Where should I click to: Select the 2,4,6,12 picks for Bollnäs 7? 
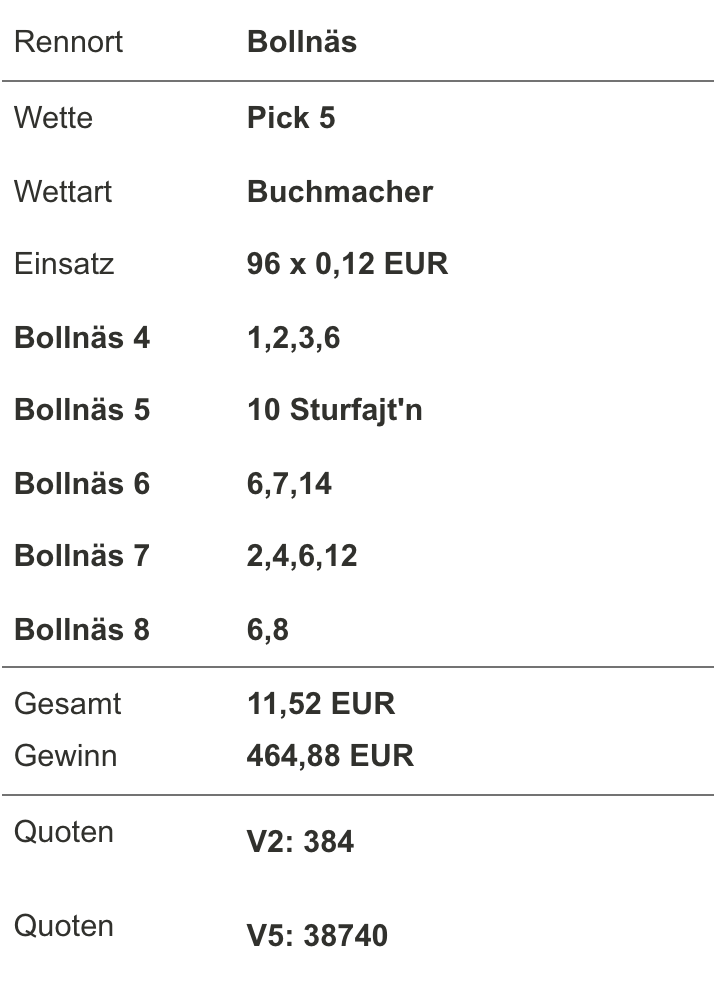(x=302, y=556)
